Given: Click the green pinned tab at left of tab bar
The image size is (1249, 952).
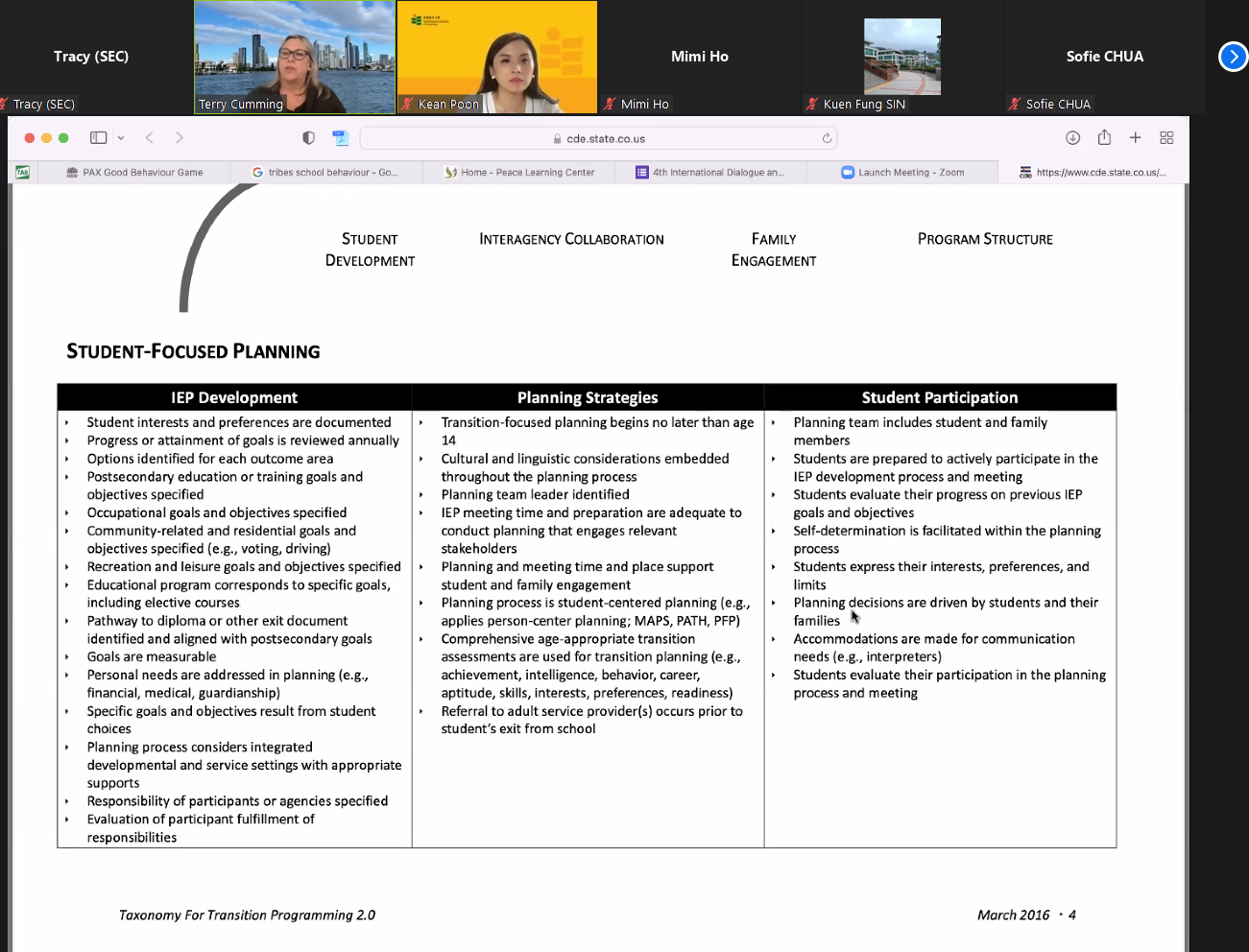Looking at the screenshot, I should click(x=23, y=173).
